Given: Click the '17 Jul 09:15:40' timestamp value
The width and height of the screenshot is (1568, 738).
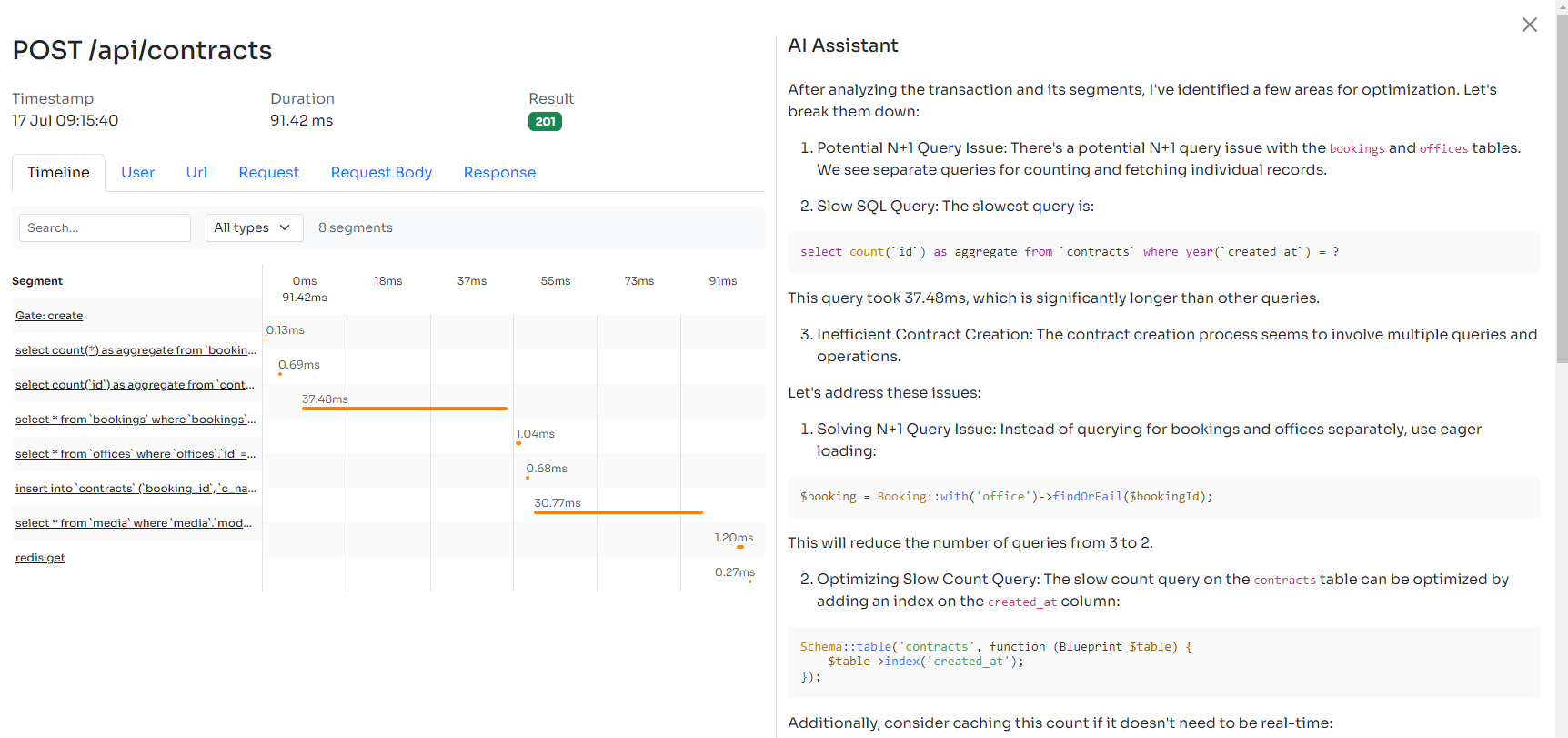Looking at the screenshot, I should coord(65,120).
